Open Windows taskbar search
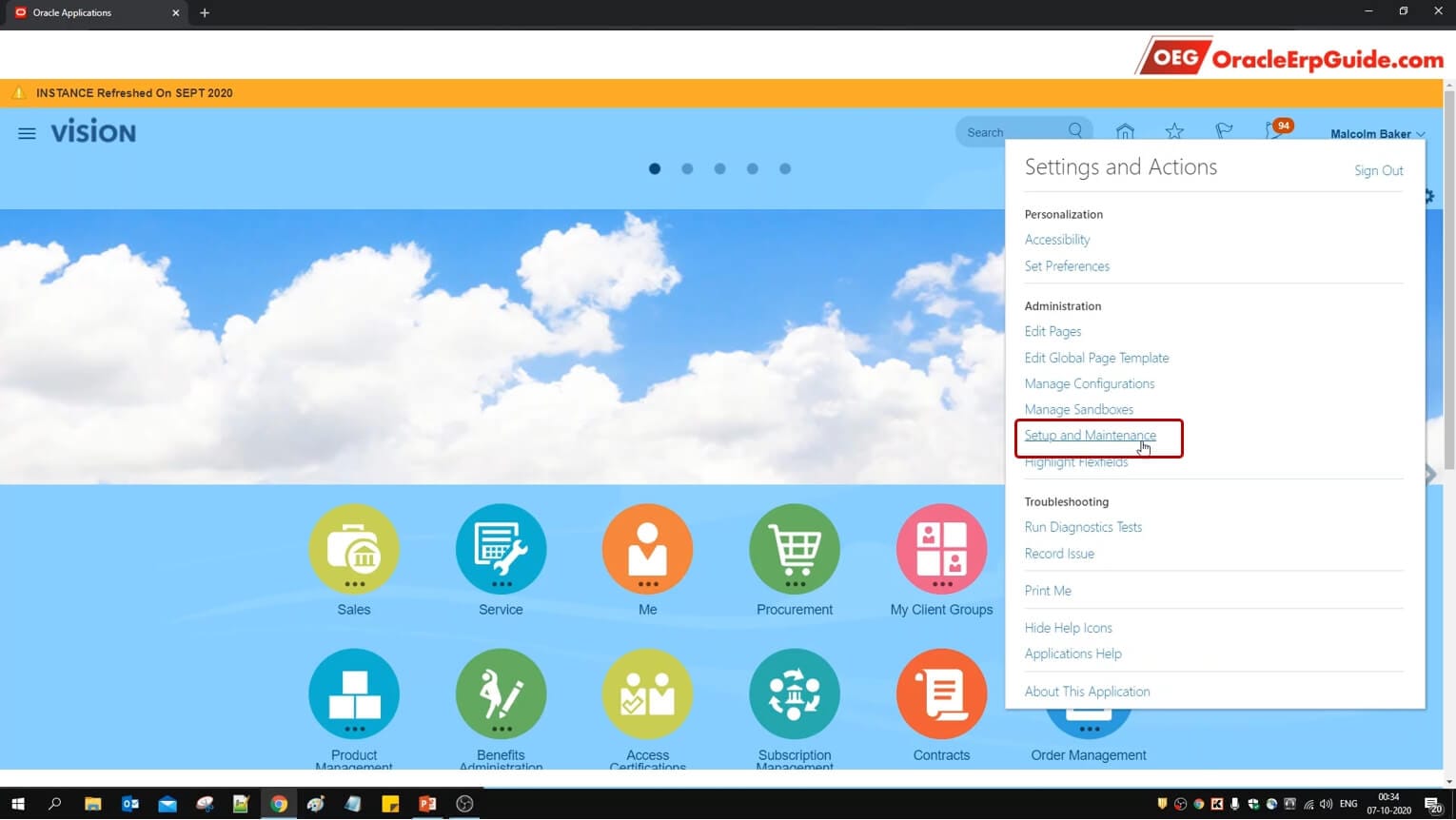 click(x=55, y=804)
